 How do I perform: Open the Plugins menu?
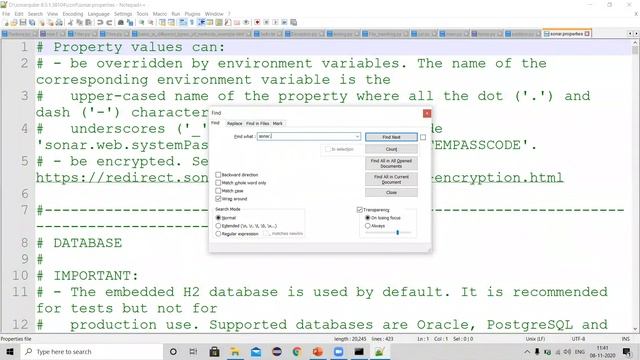(193, 14)
